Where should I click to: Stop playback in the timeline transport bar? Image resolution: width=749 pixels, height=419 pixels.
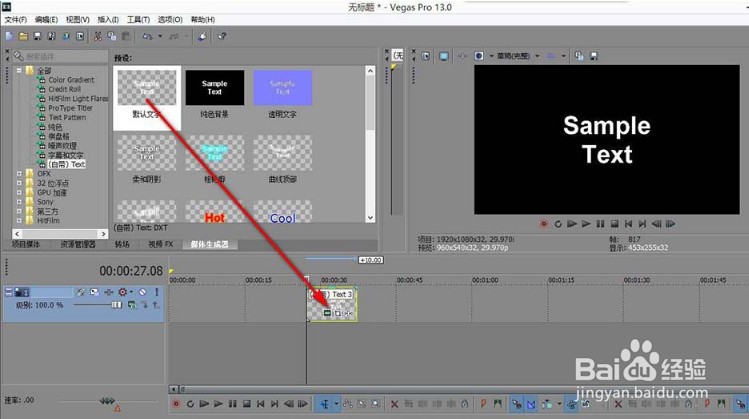(246, 404)
